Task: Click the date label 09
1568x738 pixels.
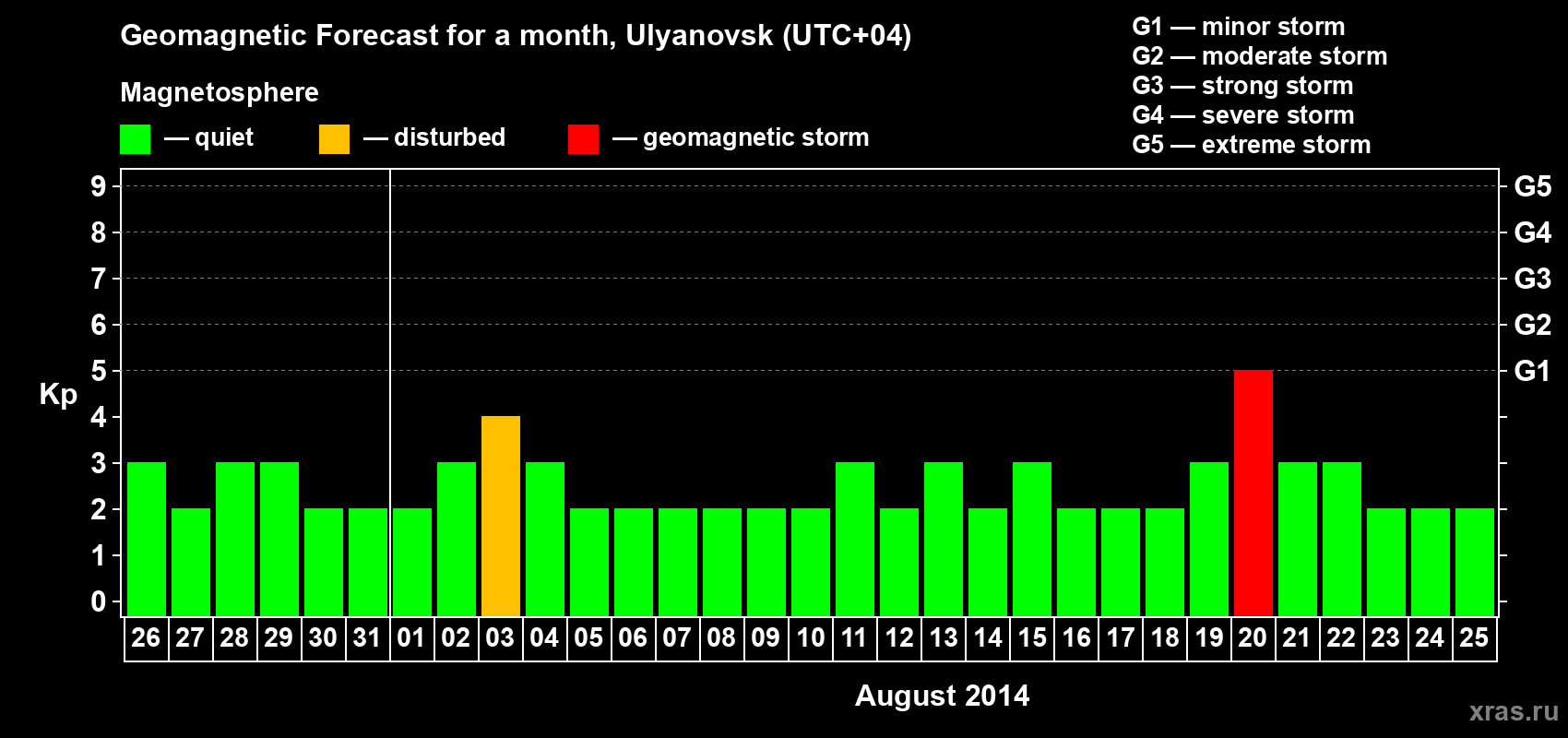Action: (766, 638)
